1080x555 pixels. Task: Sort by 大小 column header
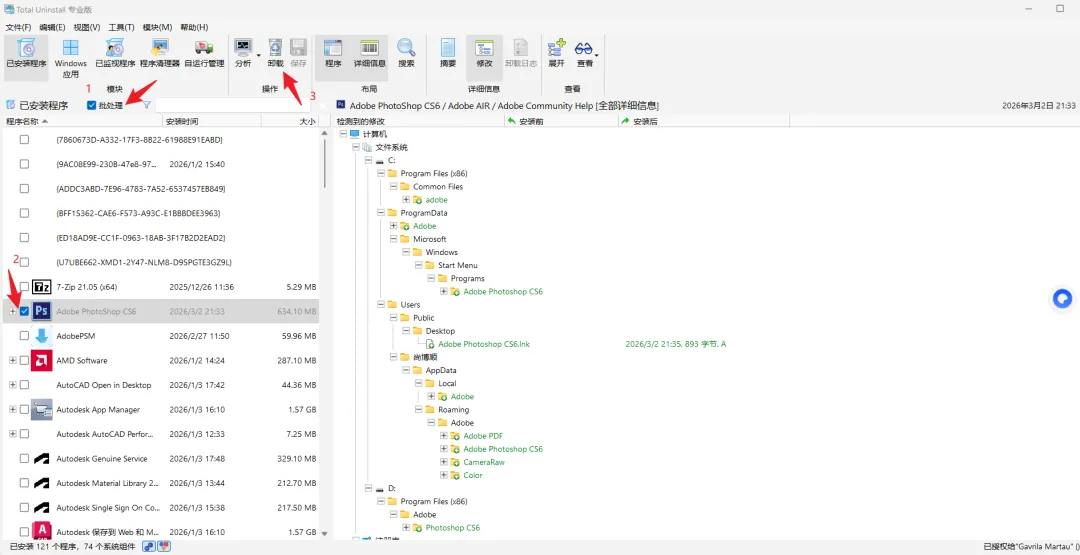[290, 121]
